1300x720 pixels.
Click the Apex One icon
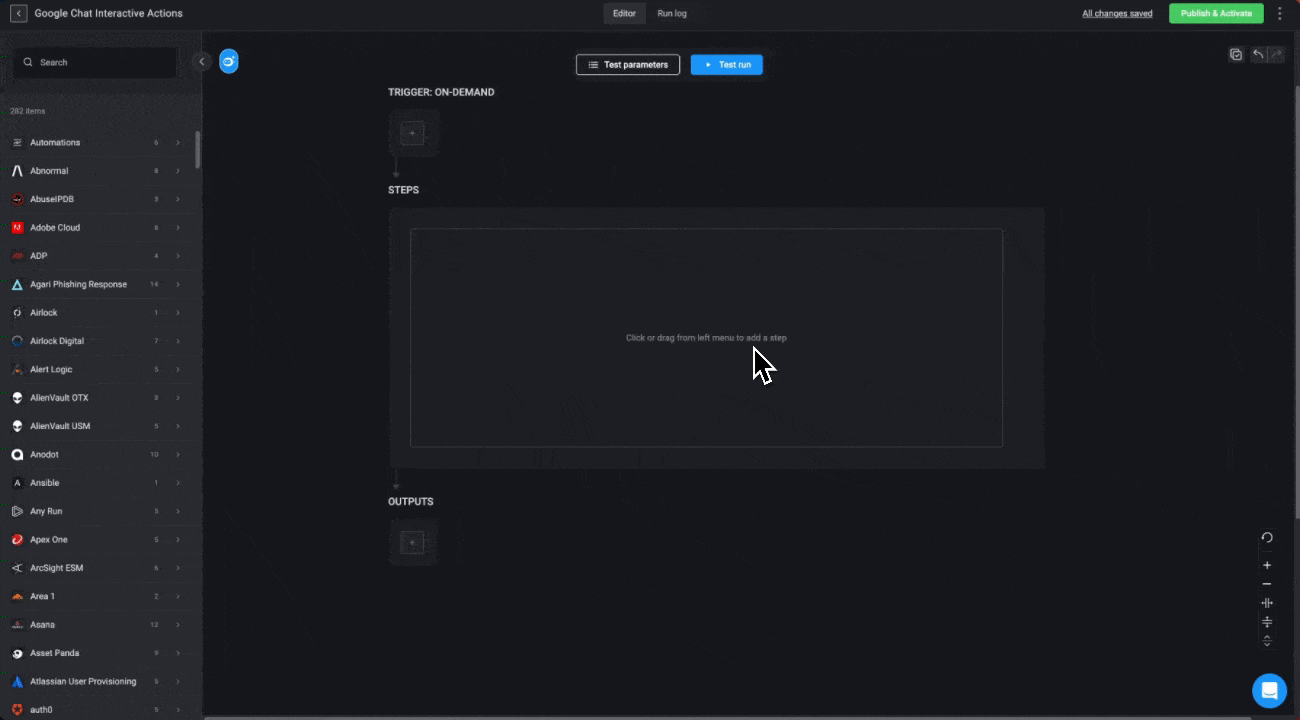click(17, 539)
